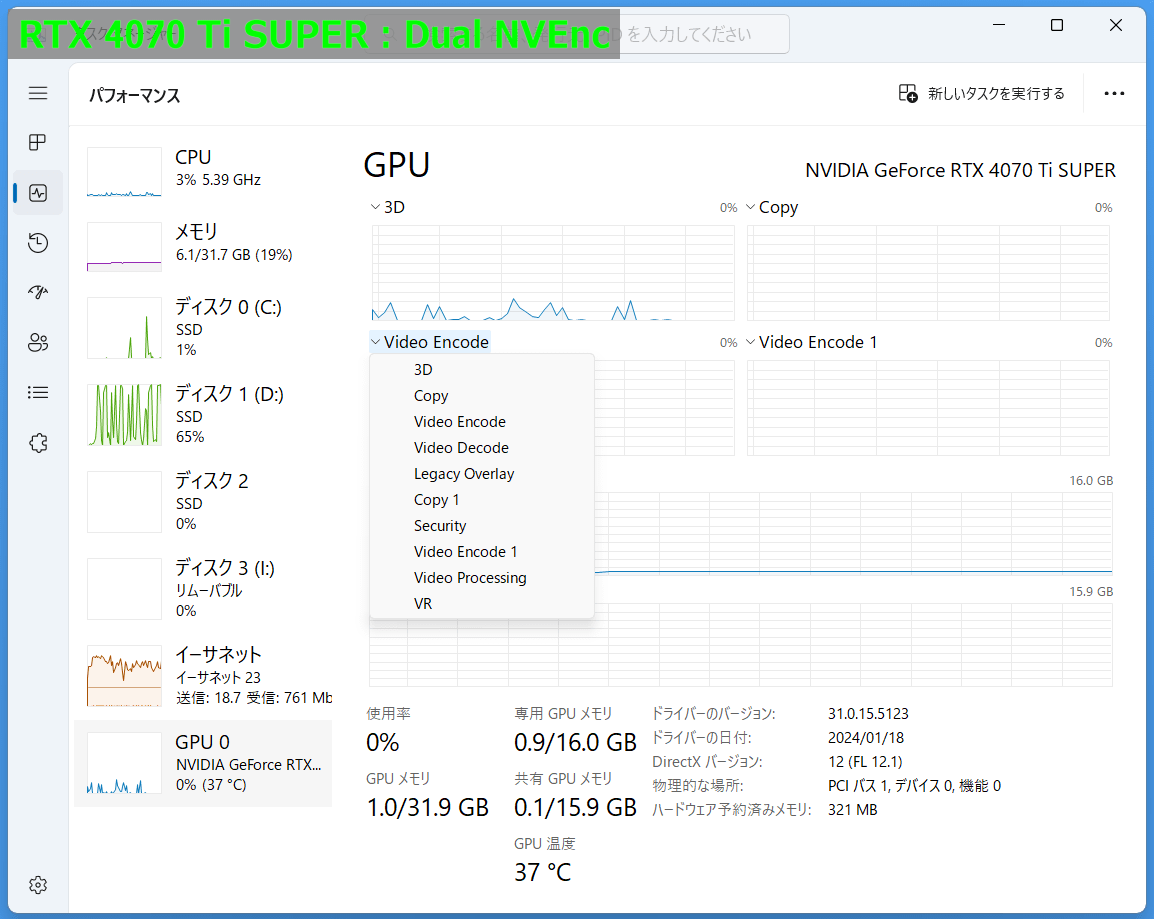Click the Copy engine usage graph
1154x919 pixels.
(928, 272)
